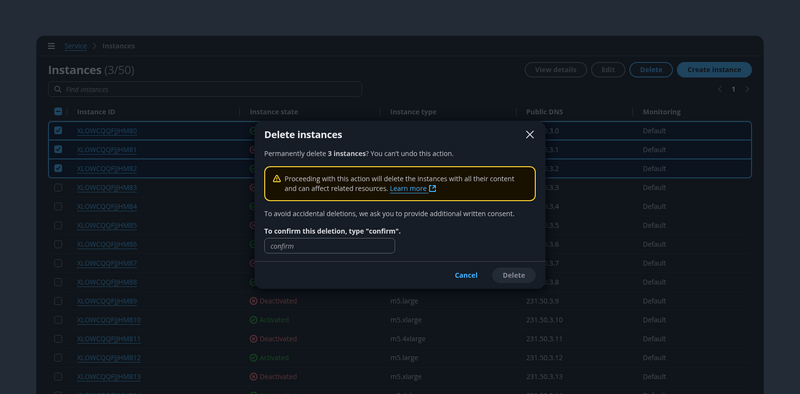Open the Learn more link in the warning
This screenshot has height=394, width=800.
point(408,189)
